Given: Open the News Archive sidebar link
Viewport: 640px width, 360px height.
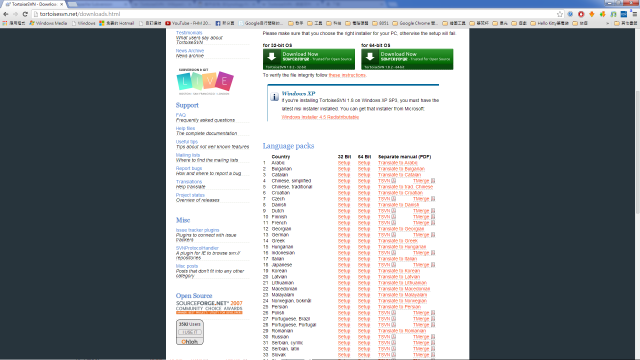Looking at the screenshot, I should tap(190, 51).
